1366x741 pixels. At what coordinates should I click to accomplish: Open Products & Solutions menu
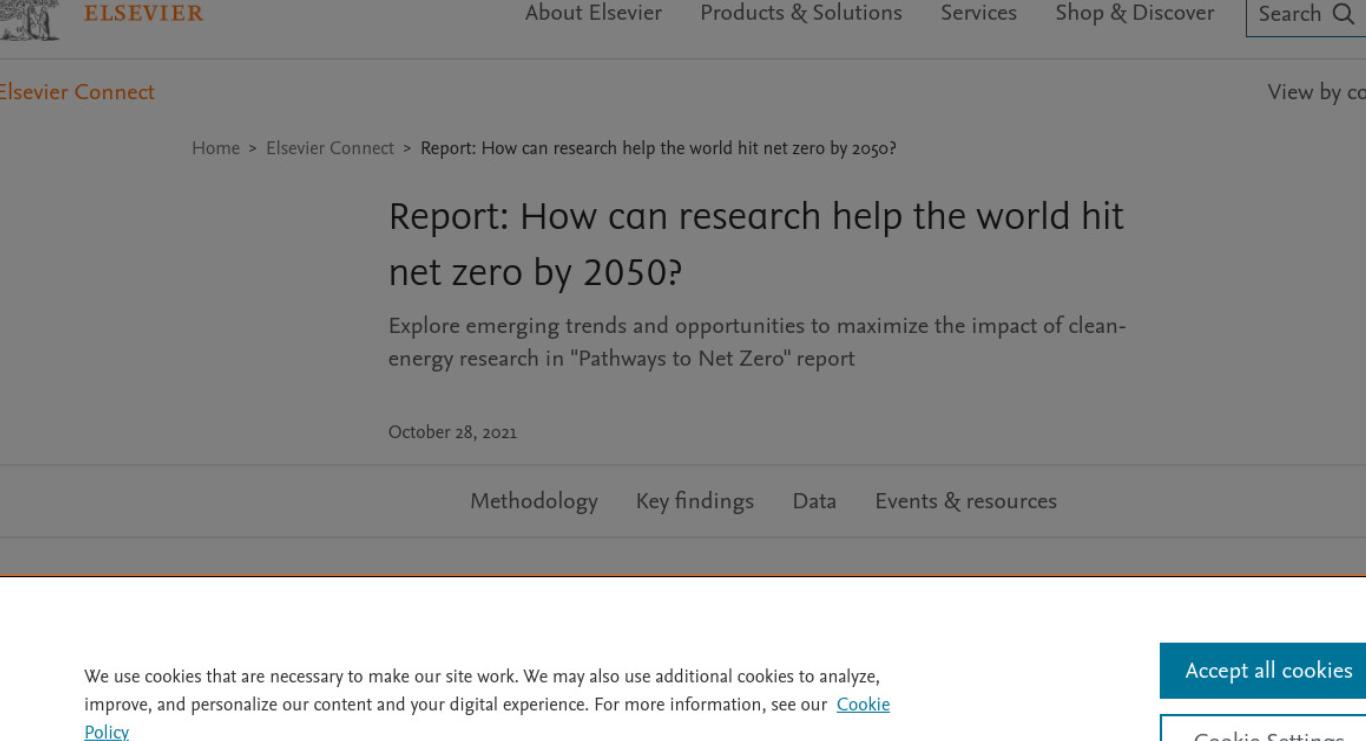tap(801, 14)
